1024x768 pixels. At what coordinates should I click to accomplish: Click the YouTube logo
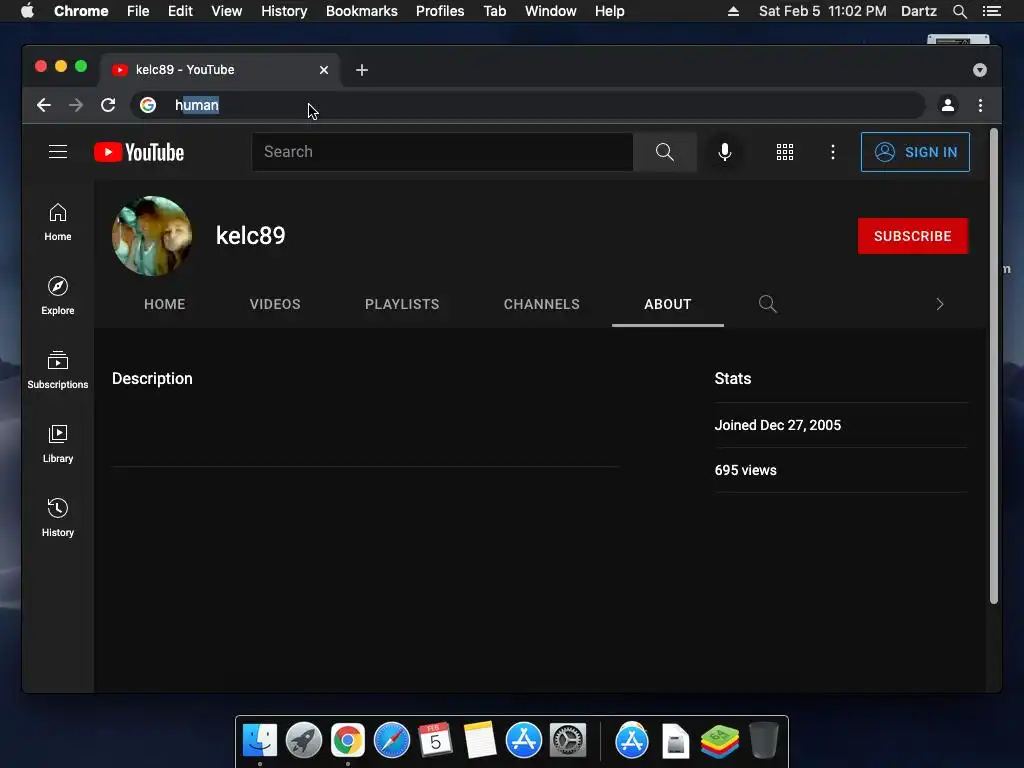(x=139, y=152)
